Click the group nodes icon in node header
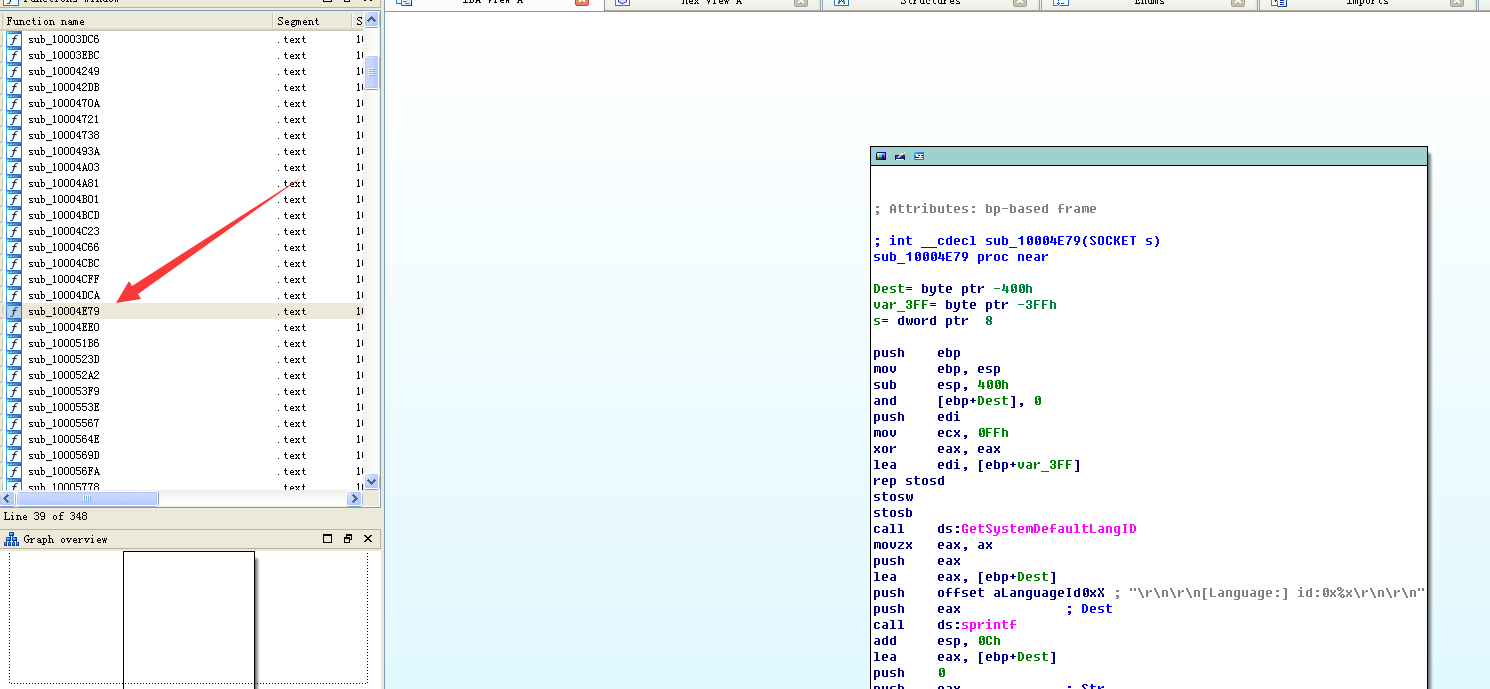Screen dimensions: 1490x689 click(x=919, y=156)
